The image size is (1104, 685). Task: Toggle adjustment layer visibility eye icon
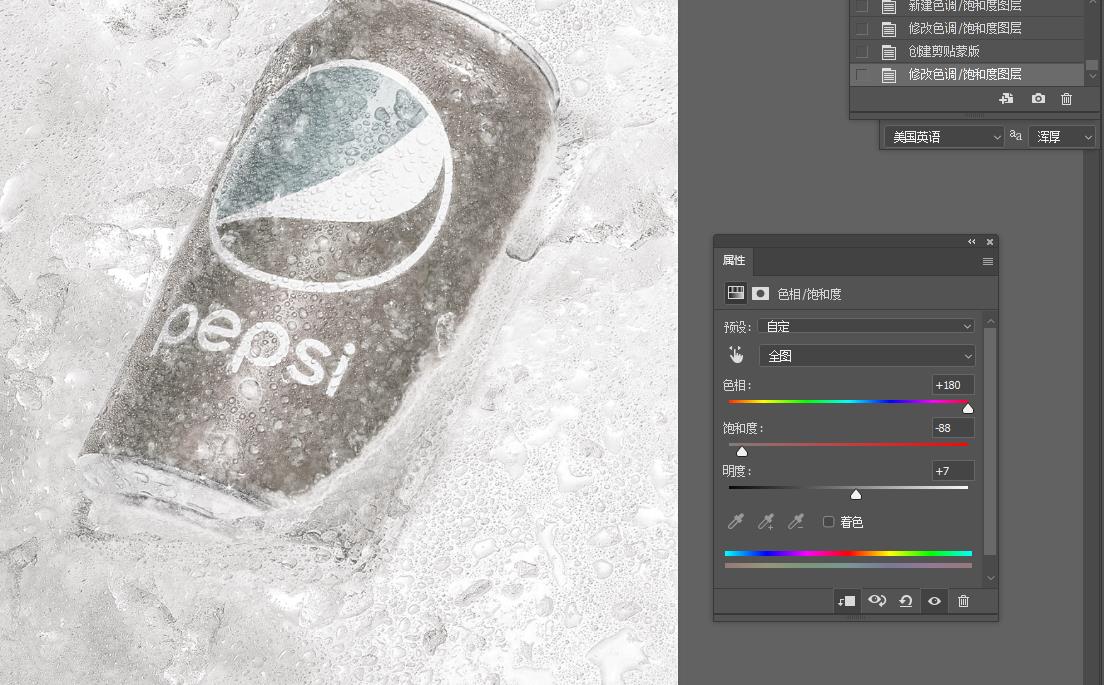pos(934,601)
